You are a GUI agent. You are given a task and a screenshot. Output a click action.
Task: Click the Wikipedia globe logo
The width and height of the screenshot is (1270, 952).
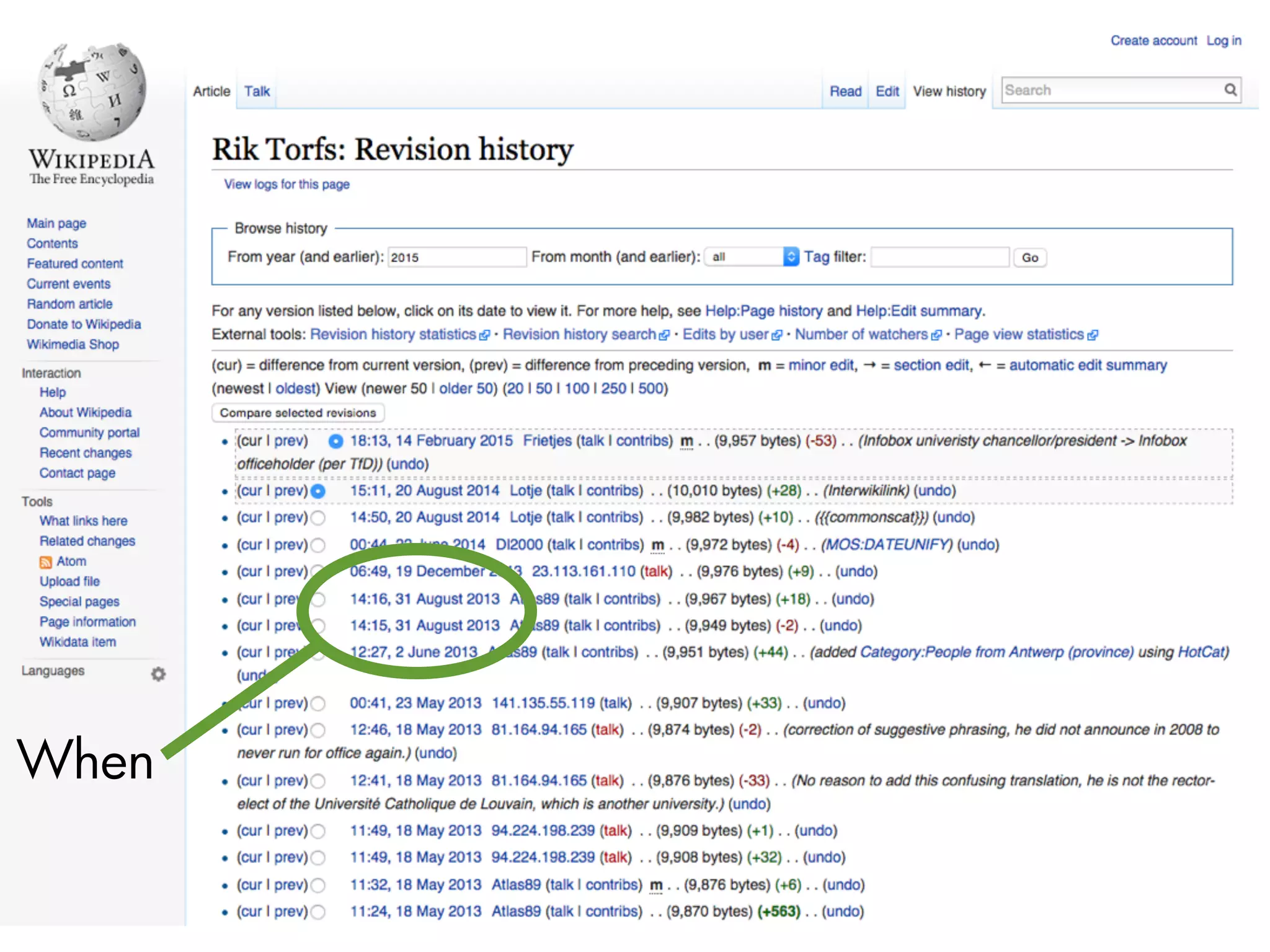(x=92, y=92)
